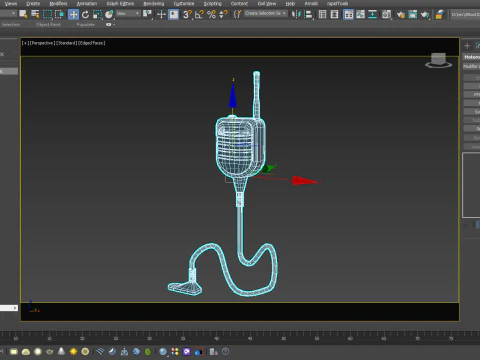Toggle Keyboard Shortcut Override
Image resolution: width=480 pixels, height=360 pixels.
174,14
